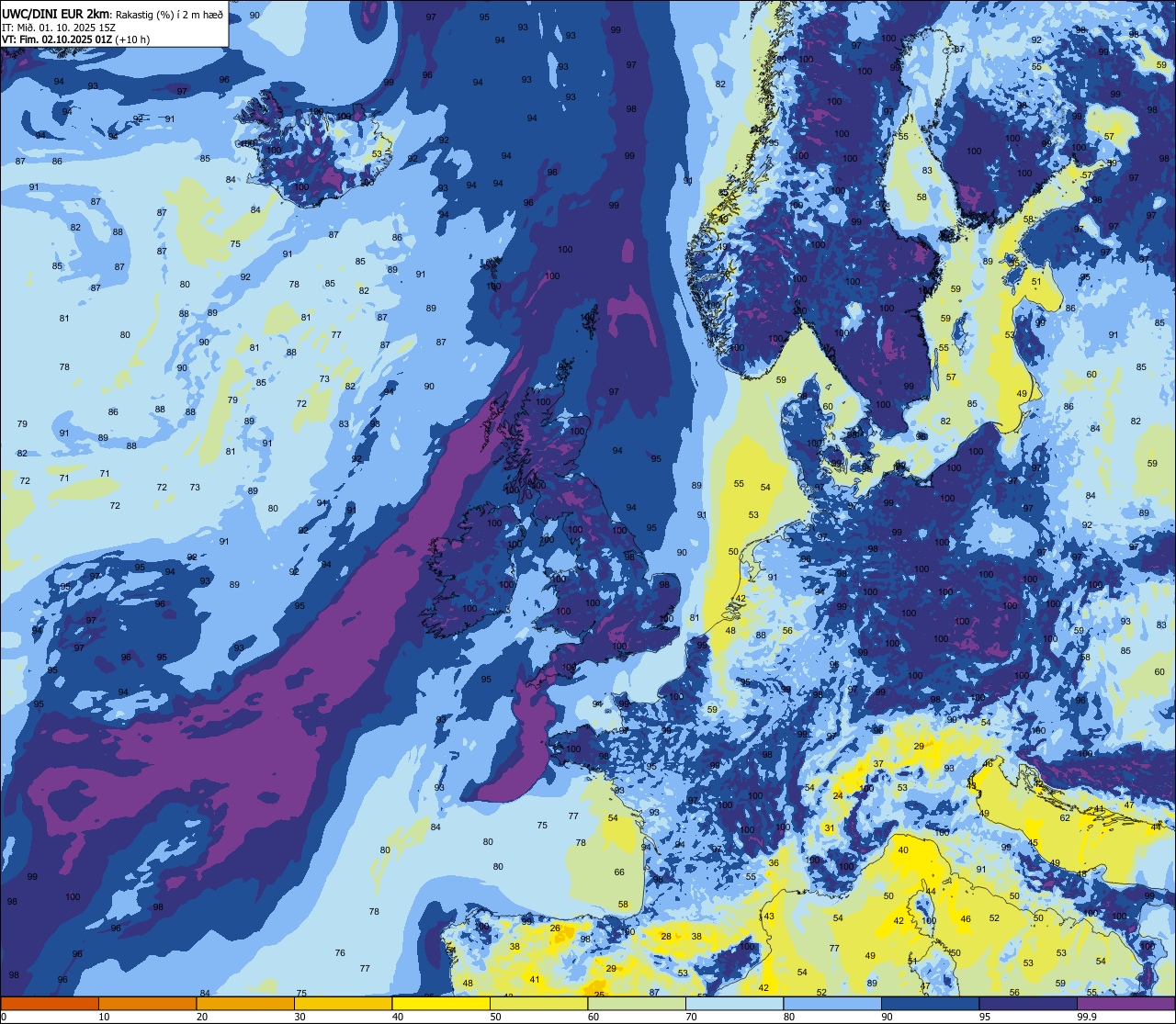Select the 80–90% medium blue legend swatch
This screenshot has width=1176, height=1024.
click(832, 1003)
